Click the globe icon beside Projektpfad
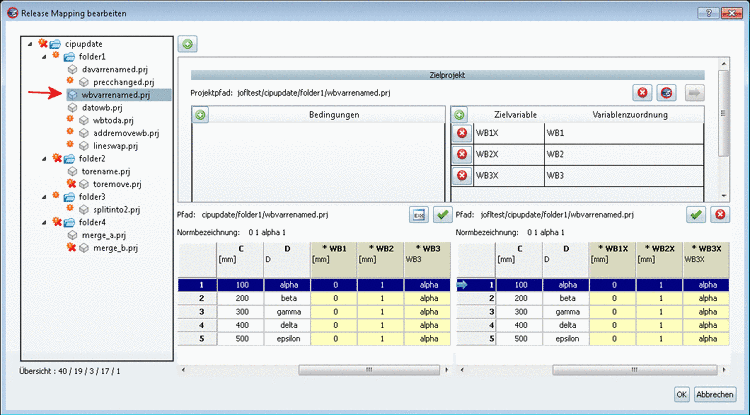 click(x=667, y=92)
